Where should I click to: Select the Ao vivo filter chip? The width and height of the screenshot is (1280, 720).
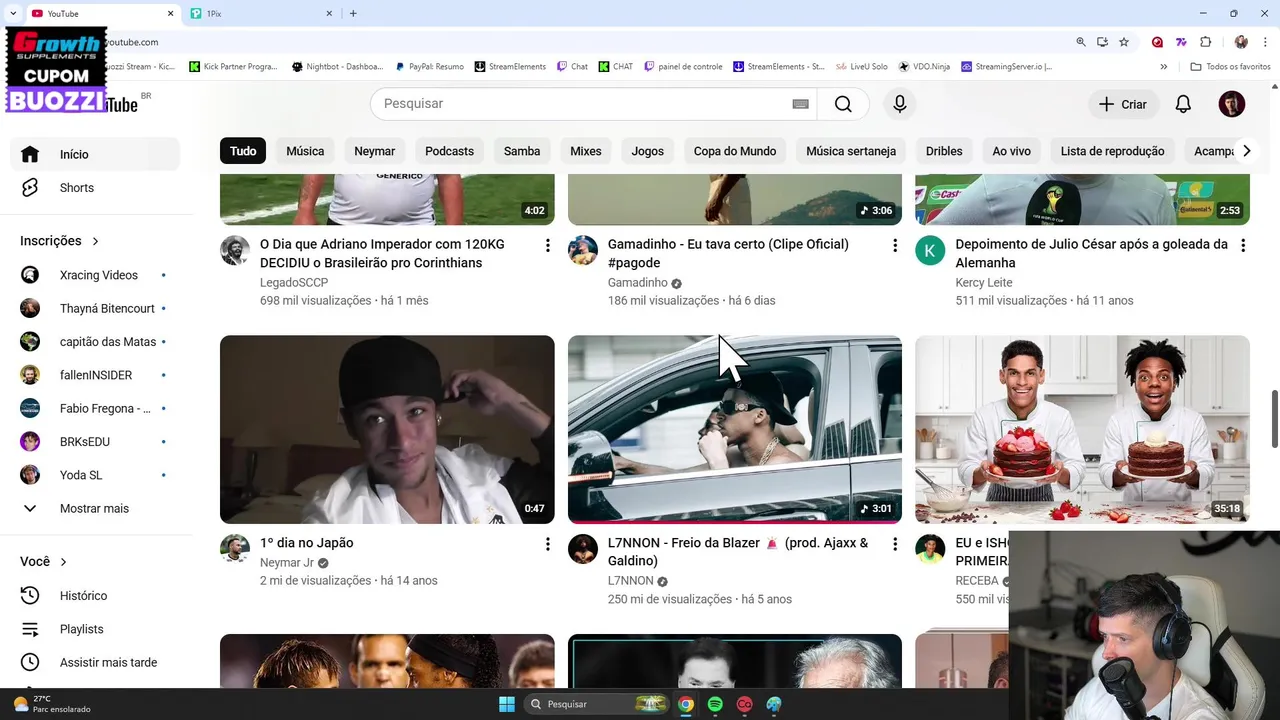[1011, 151]
